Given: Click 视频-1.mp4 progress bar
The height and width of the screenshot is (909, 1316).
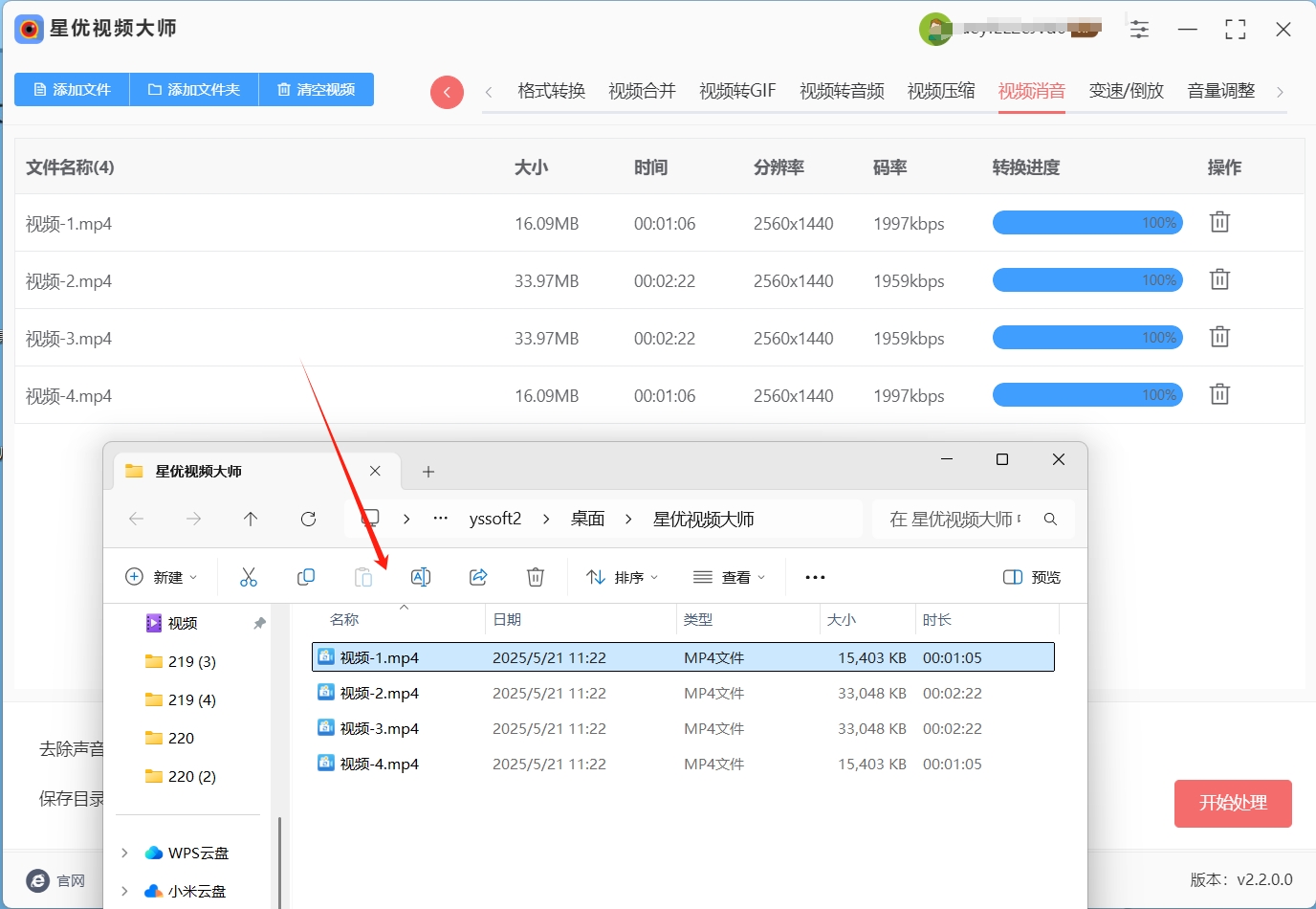Looking at the screenshot, I should (1087, 223).
